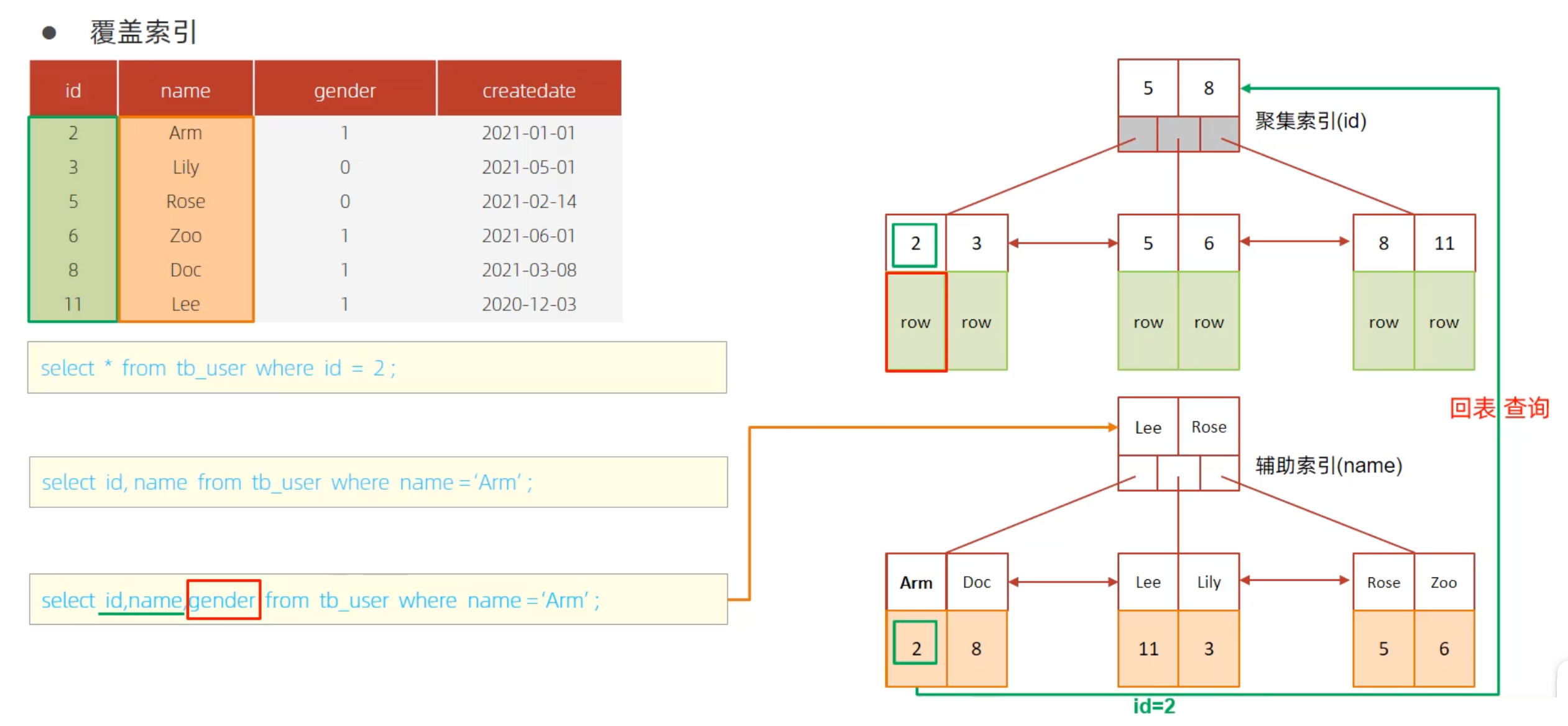
Task: Click the 'Zoo' leaf node in secondary index
Action: click(1444, 582)
